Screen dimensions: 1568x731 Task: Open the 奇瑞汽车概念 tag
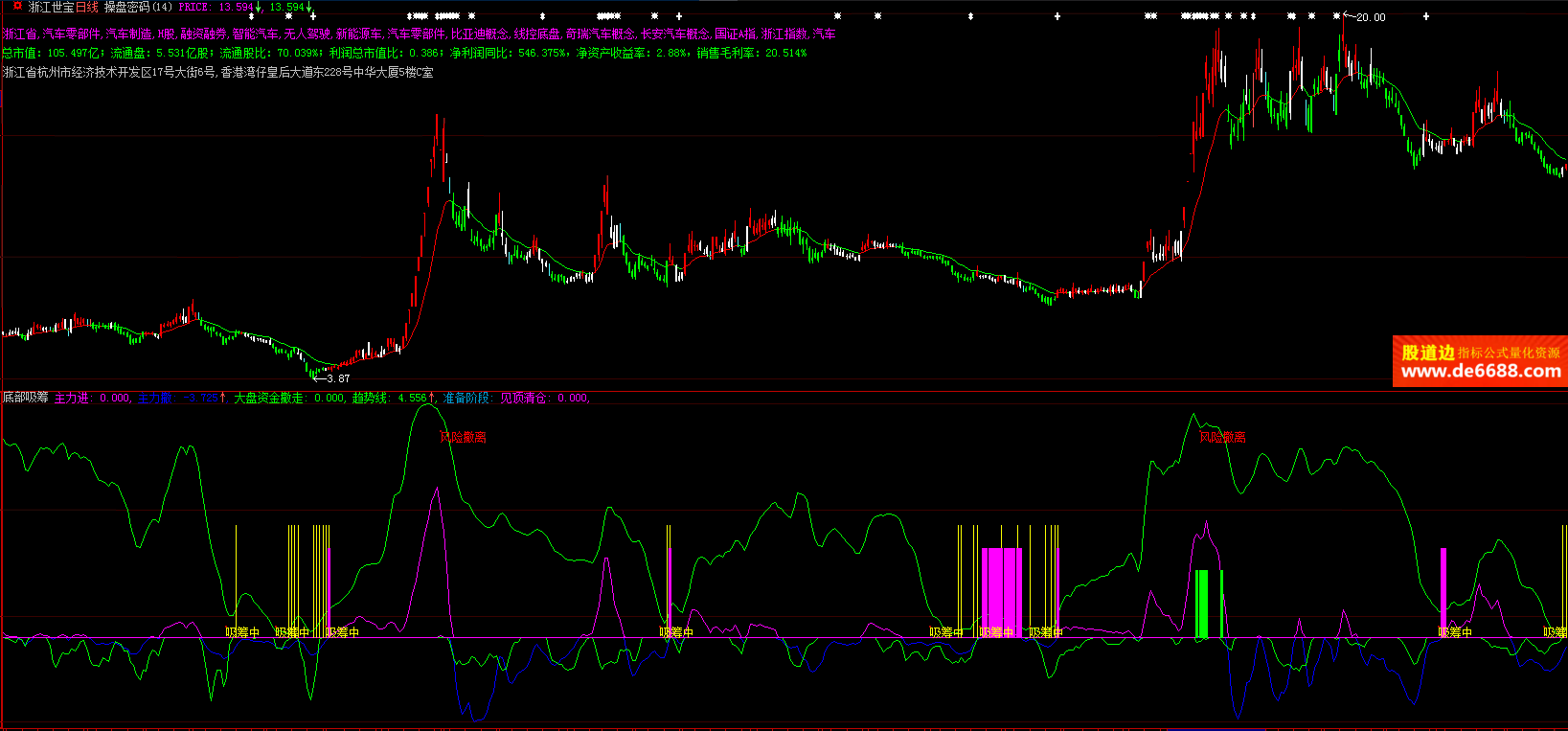[601, 34]
